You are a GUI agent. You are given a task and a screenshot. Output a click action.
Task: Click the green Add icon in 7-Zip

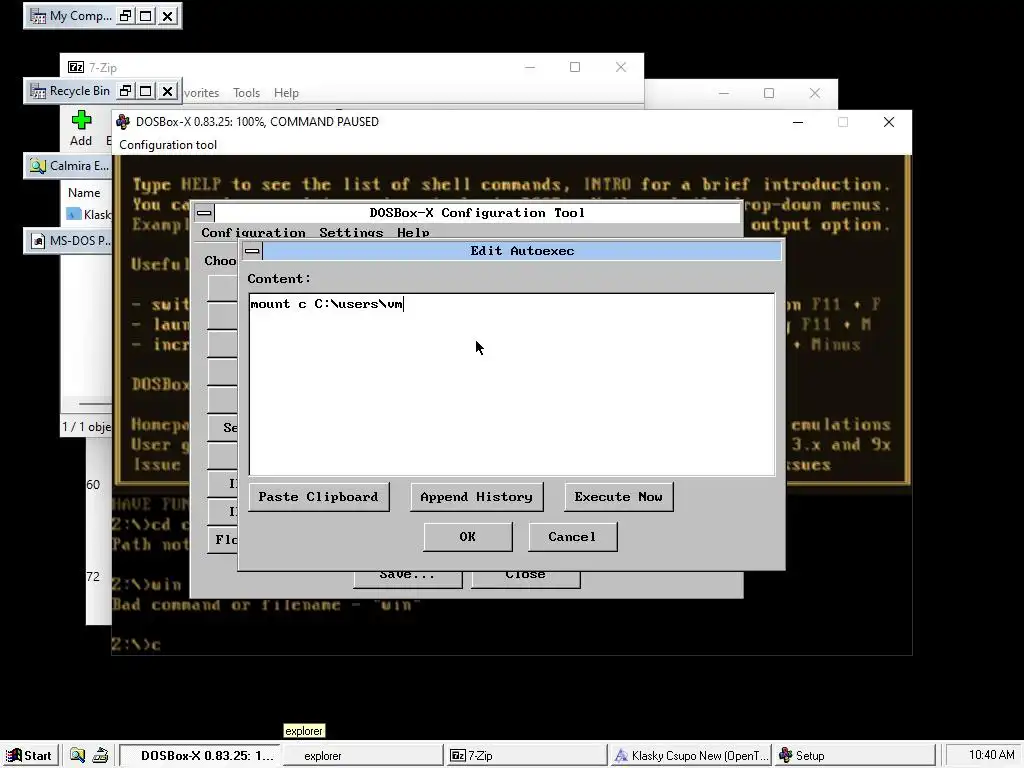click(82, 120)
